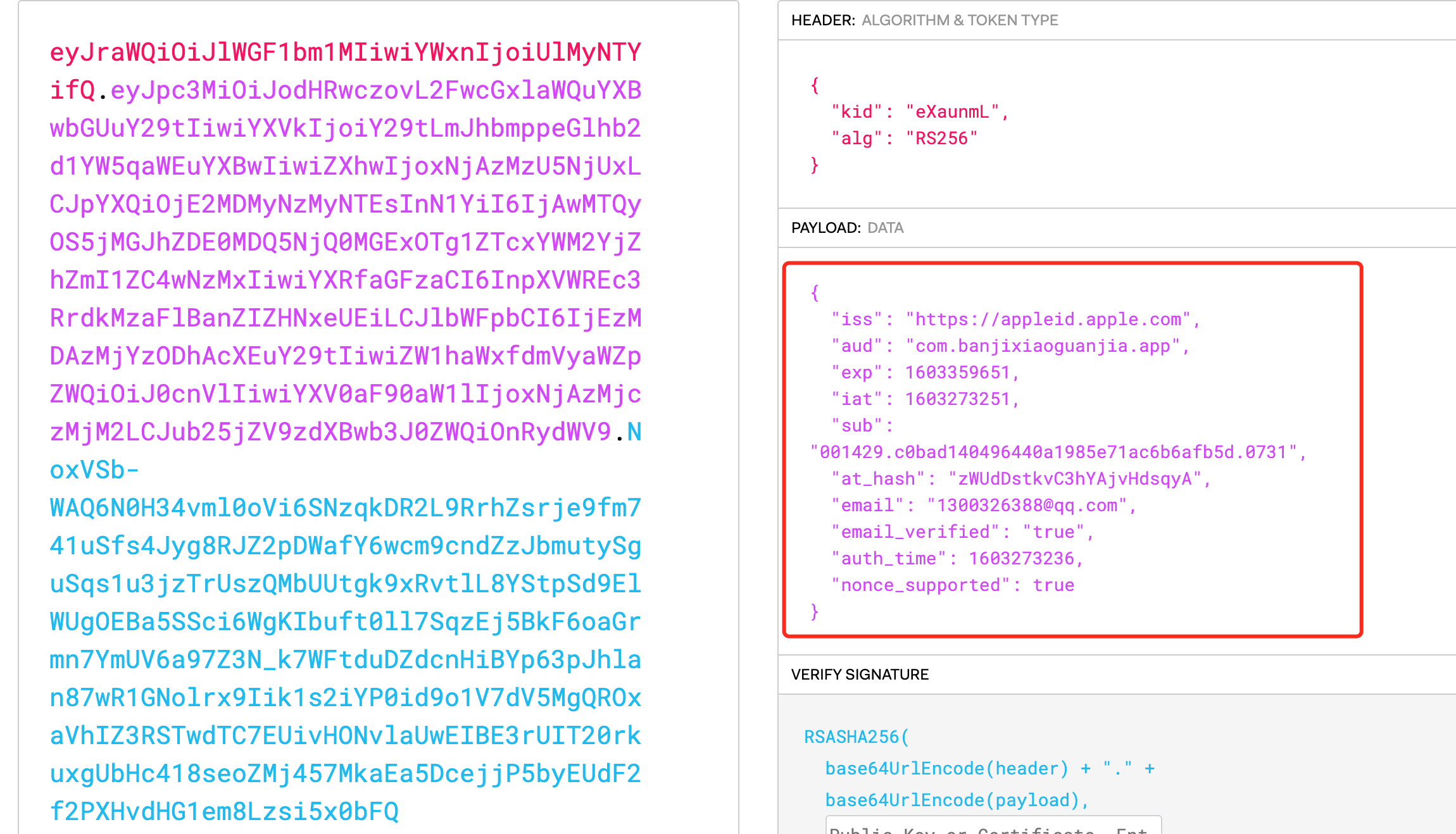Screen dimensions: 1456x834
Task: Click the "email_verified" line
Action: 962,532
